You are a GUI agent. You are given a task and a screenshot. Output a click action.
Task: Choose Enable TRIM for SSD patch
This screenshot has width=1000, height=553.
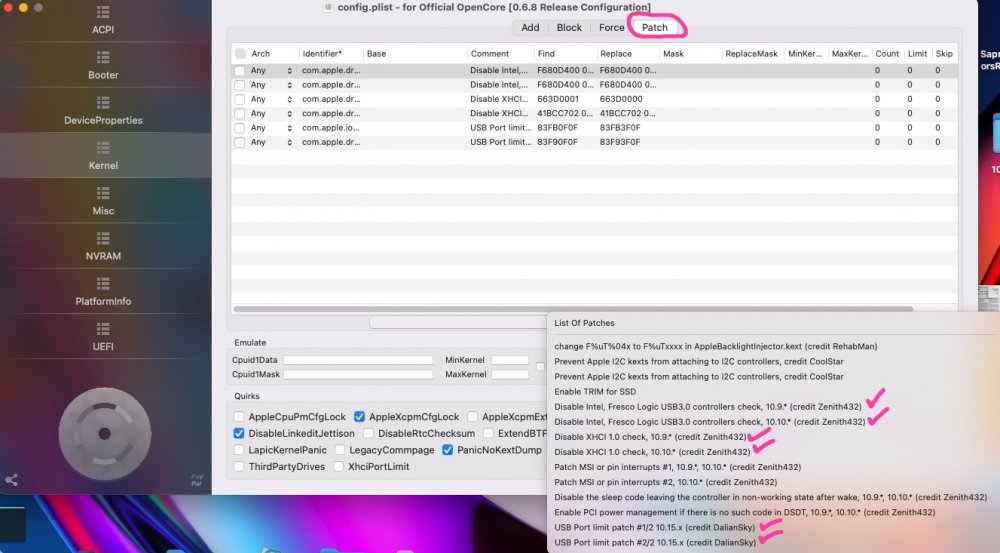[595, 392]
